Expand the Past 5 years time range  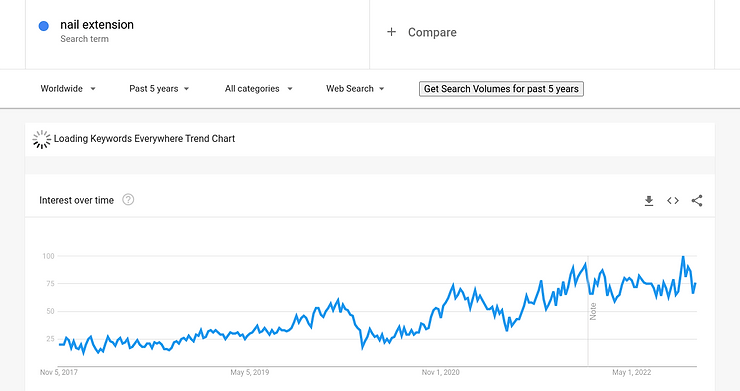(x=159, y=89)
